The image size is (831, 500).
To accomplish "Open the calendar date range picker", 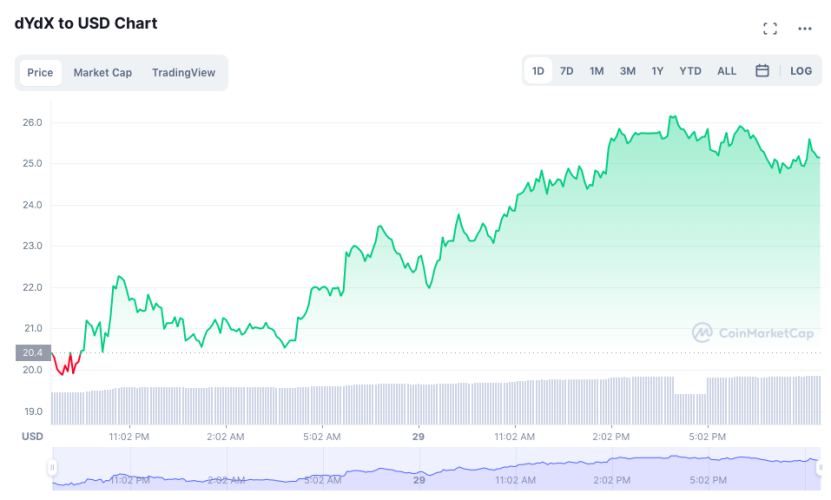I will pos(762,71).
